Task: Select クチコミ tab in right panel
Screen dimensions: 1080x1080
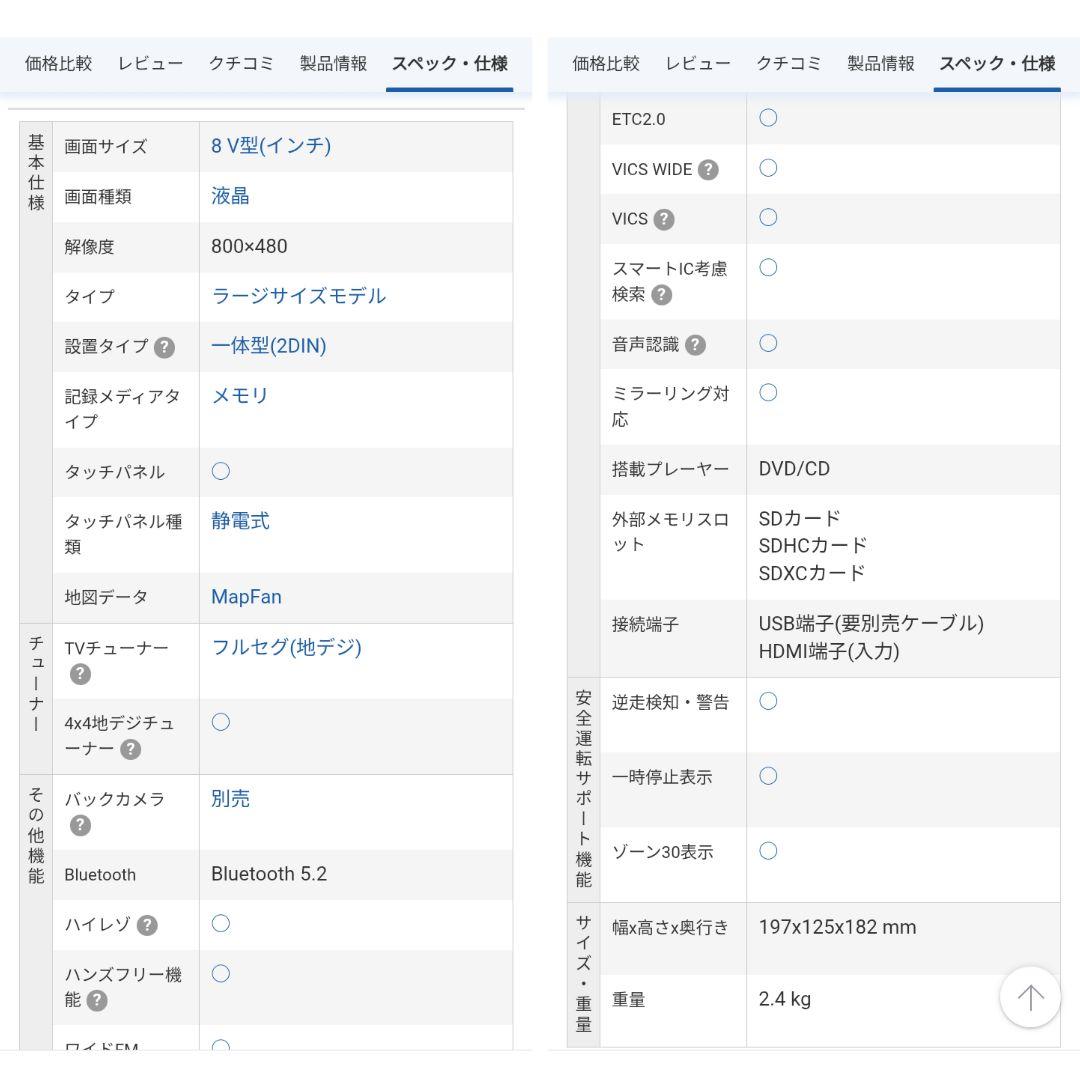Action: pos(788,64)
